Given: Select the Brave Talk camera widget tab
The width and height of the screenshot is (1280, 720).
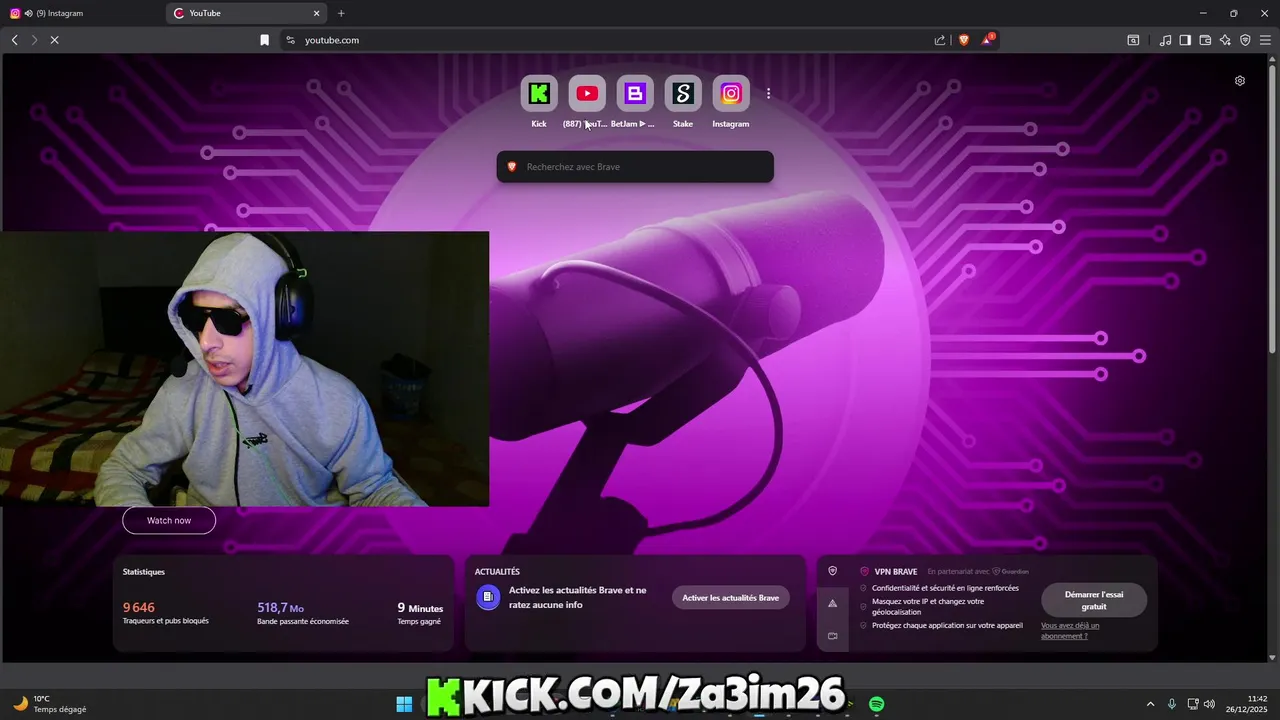Looking at the screenshot, I should pyautogui.click(x=832, y=636).
